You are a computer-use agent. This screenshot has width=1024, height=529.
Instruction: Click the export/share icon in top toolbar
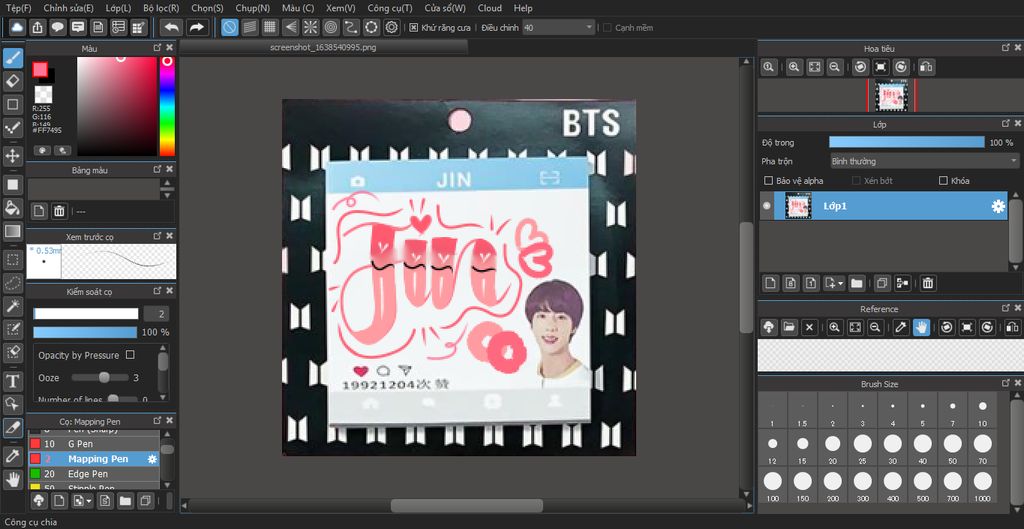tap(38, 27)
